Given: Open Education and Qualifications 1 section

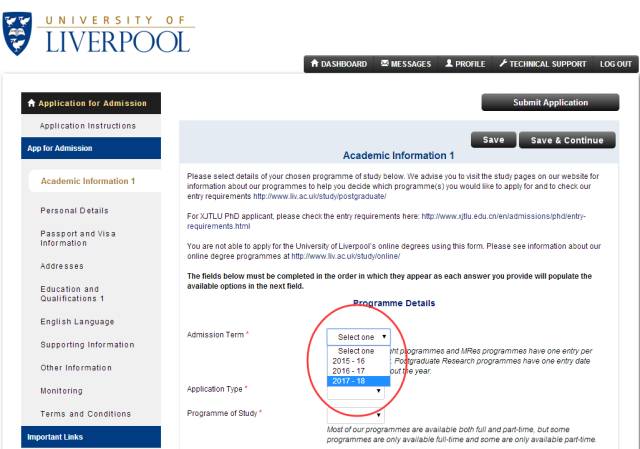Looking at the screenshot, I should point(72,294).
